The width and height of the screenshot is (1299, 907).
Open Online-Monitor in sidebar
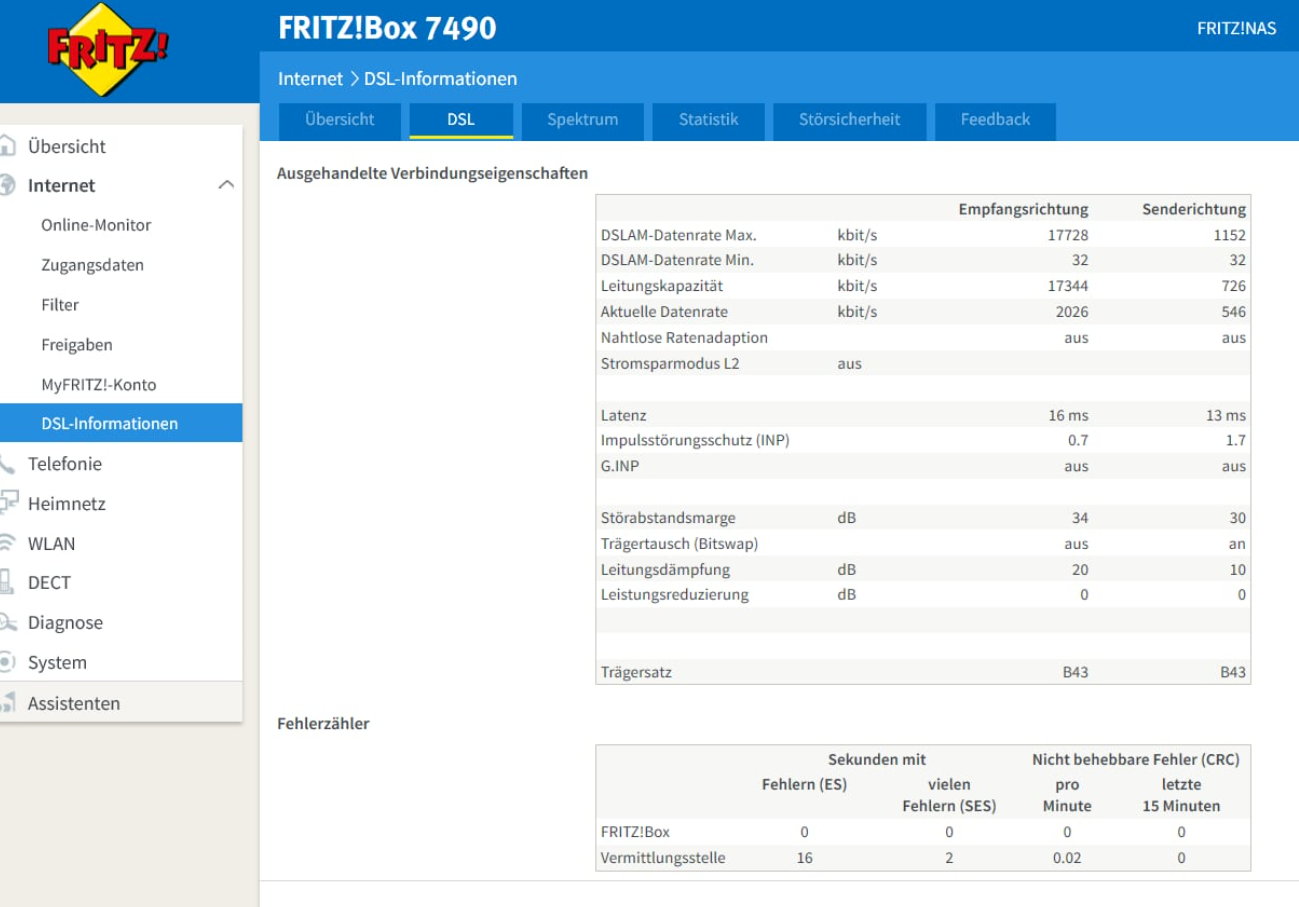coord(96,225)
